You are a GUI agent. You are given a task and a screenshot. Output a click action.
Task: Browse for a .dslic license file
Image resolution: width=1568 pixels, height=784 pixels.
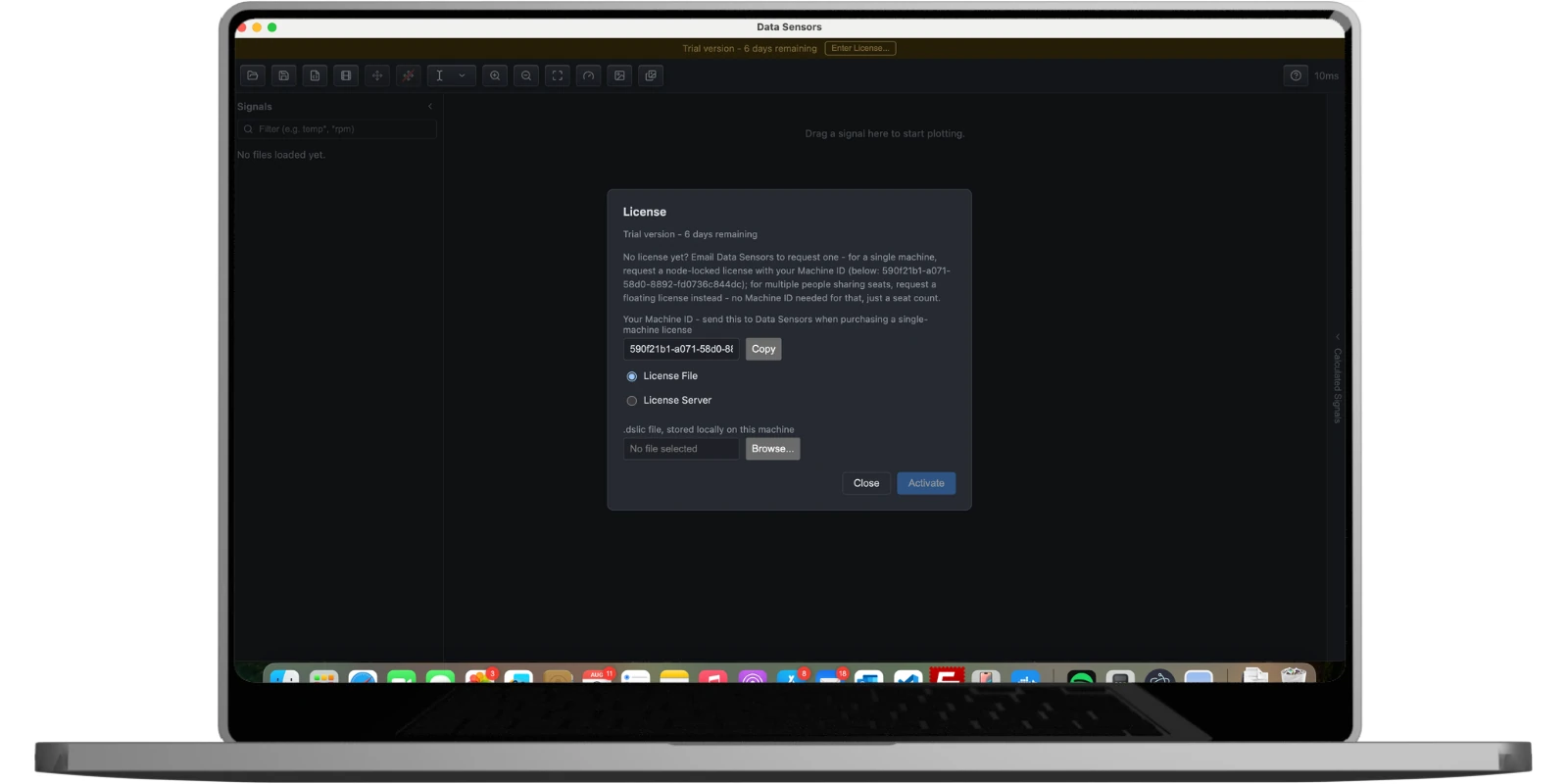click(x=772, y=449)
